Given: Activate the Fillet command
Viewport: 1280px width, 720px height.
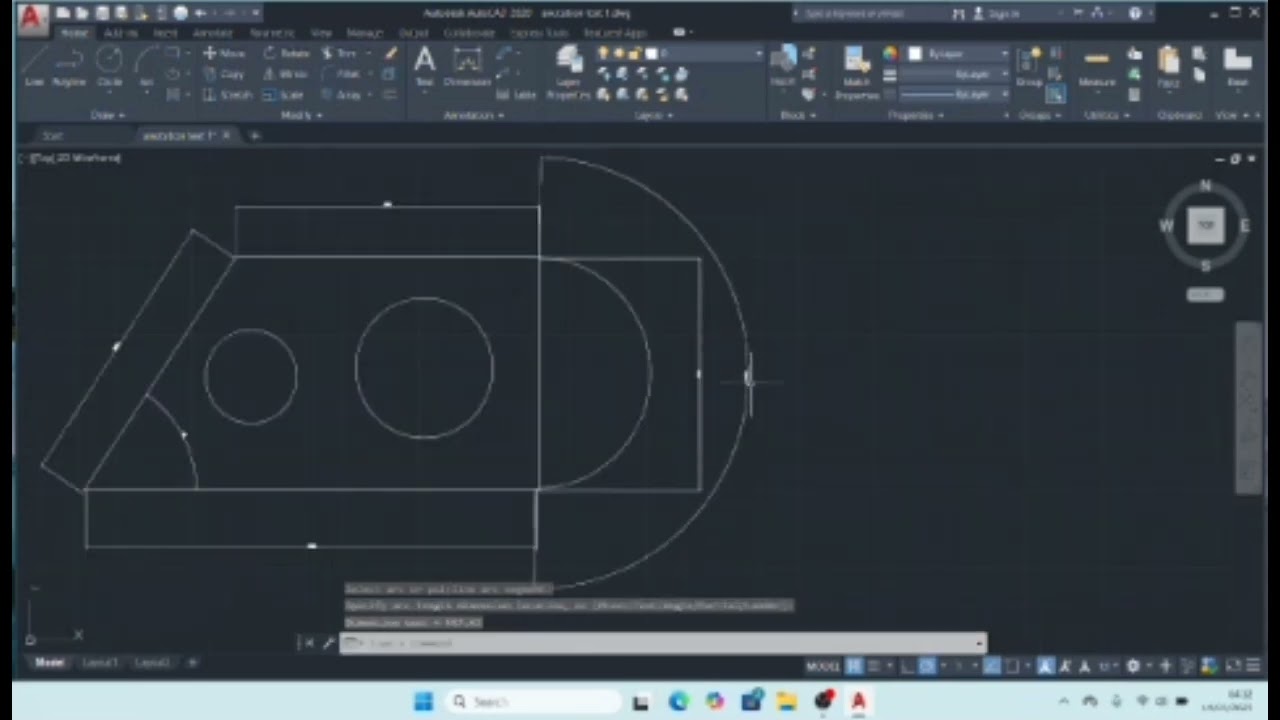Looking at the screenshot, I should (340, 74).
